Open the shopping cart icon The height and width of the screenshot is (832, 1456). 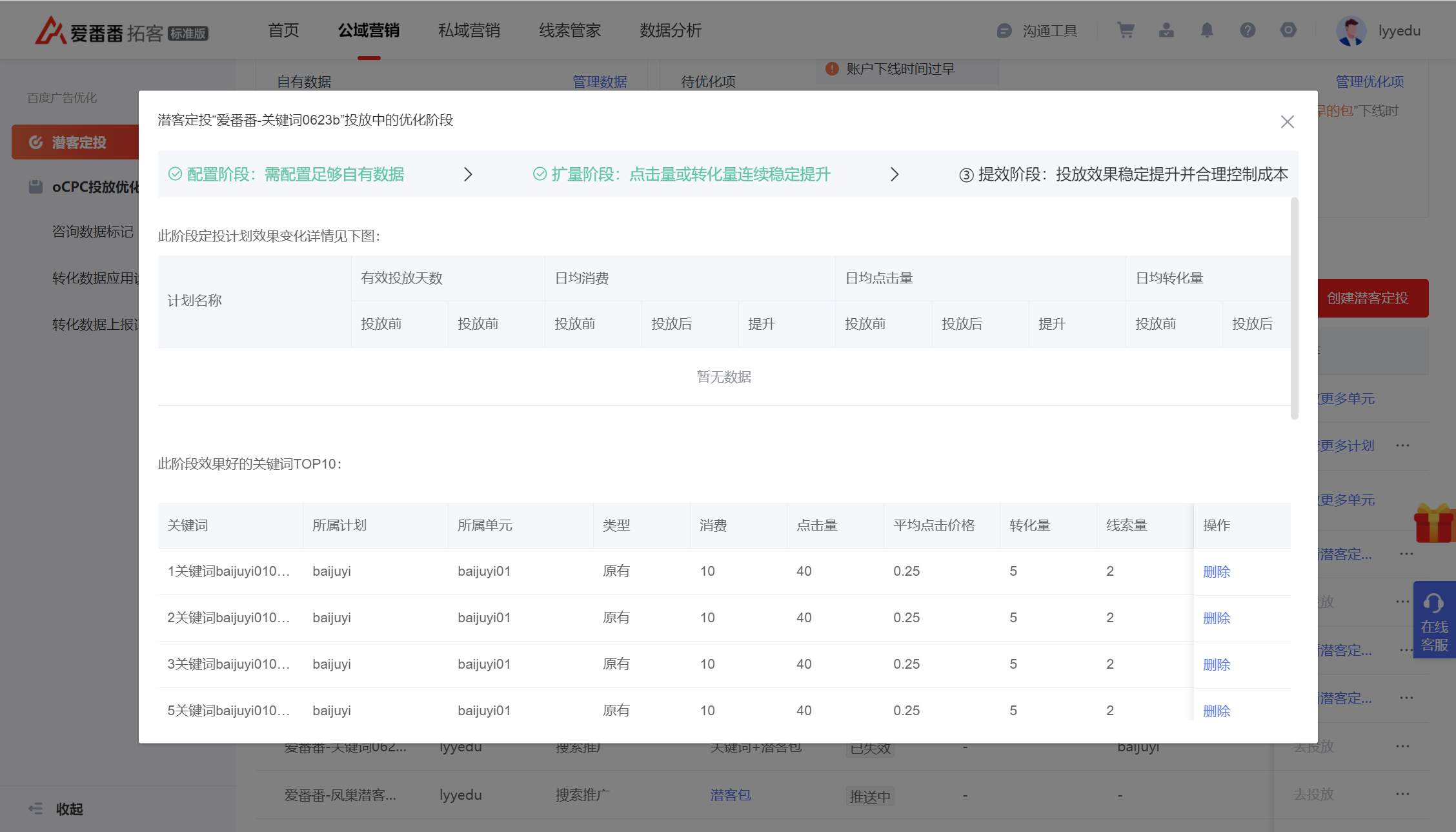tap(1126, 30)
